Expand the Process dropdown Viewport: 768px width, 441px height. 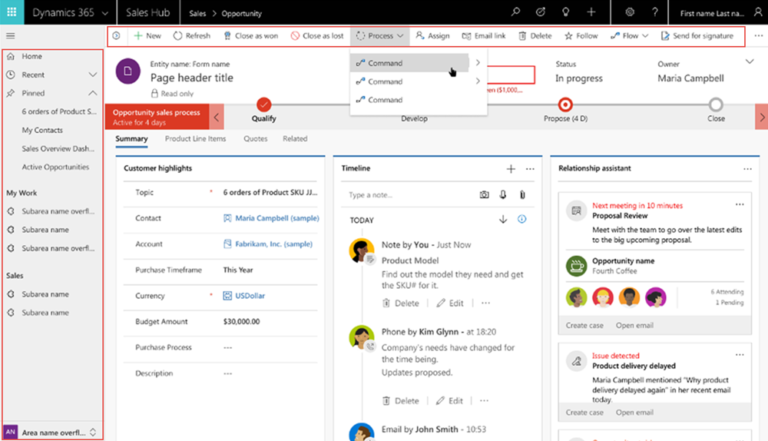pos(380,36)
